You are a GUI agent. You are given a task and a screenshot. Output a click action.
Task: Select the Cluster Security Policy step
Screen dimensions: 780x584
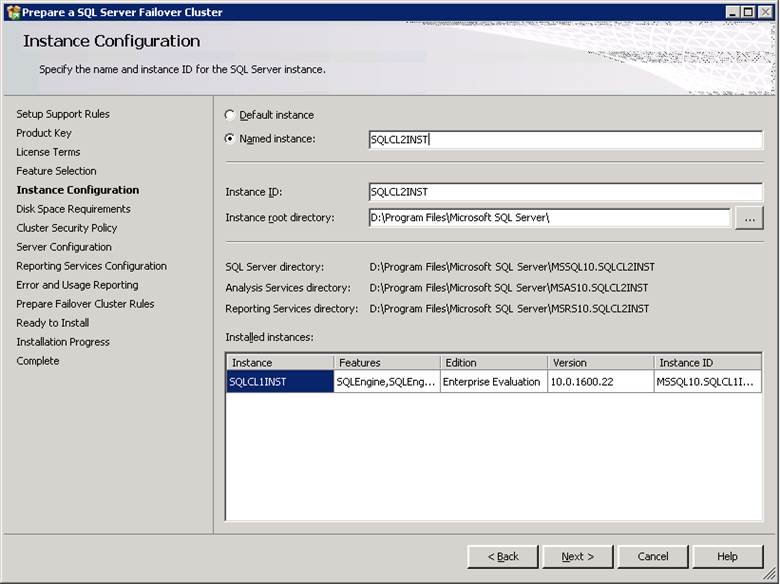67,228
